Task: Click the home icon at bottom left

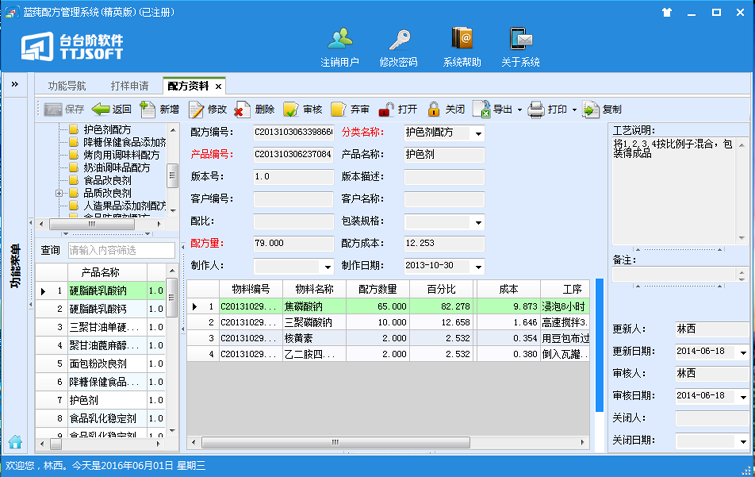Action: point(15,441)
